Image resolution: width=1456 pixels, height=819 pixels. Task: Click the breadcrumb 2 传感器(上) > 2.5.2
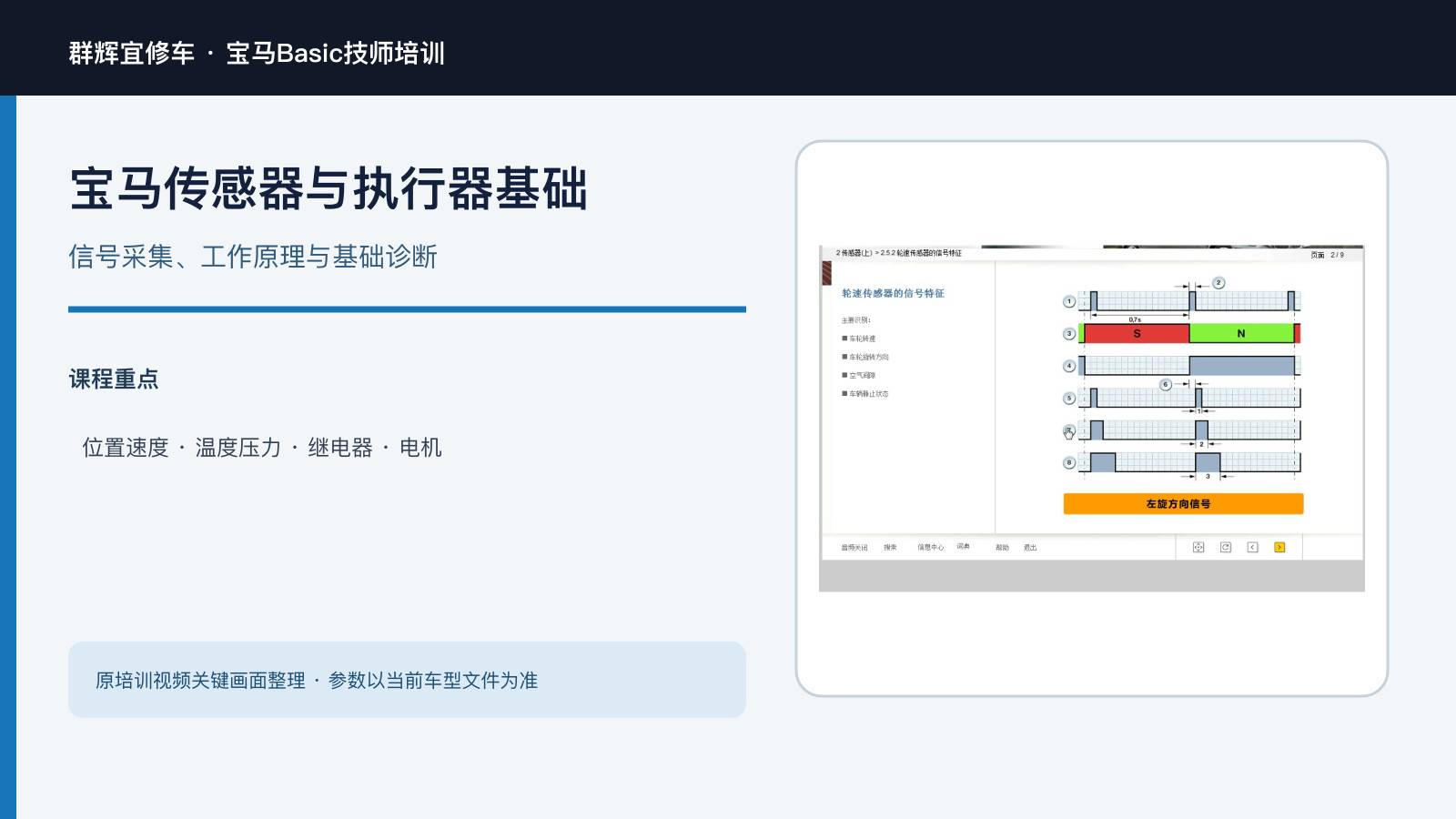click(898, 253)
